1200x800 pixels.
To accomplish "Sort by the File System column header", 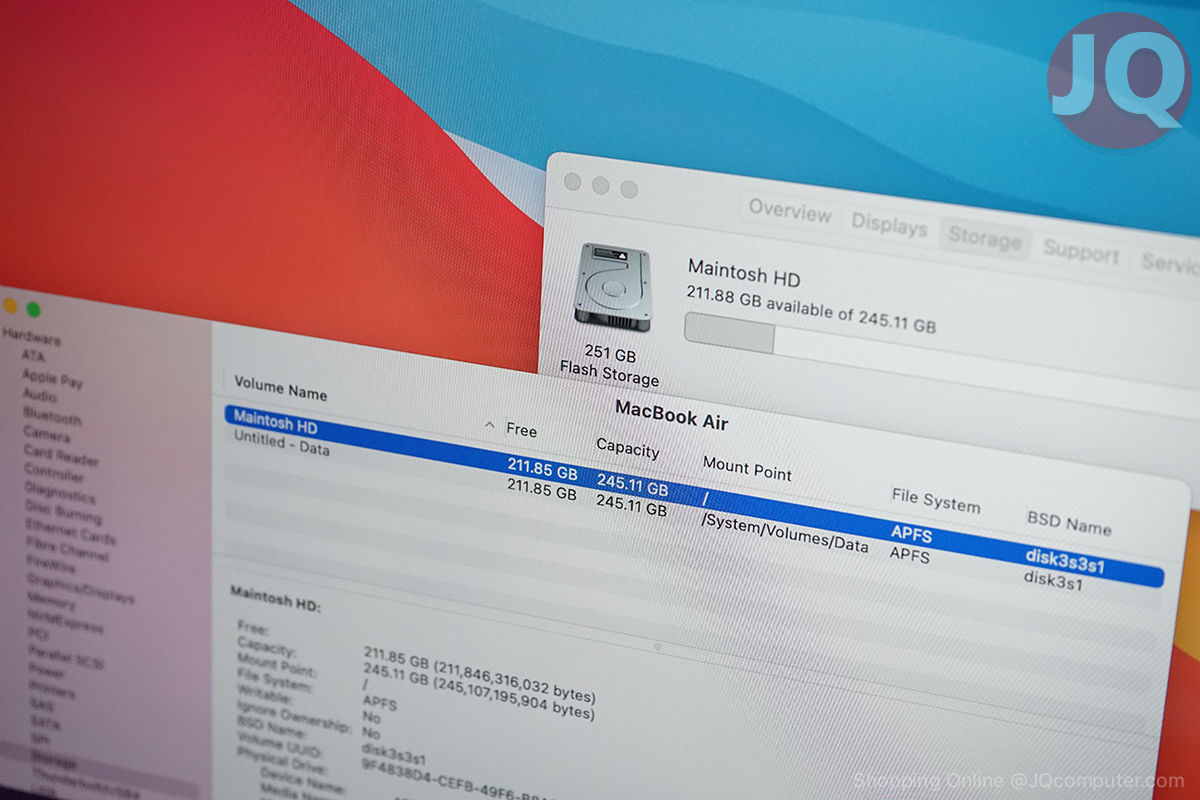I will tap(935, 500).
